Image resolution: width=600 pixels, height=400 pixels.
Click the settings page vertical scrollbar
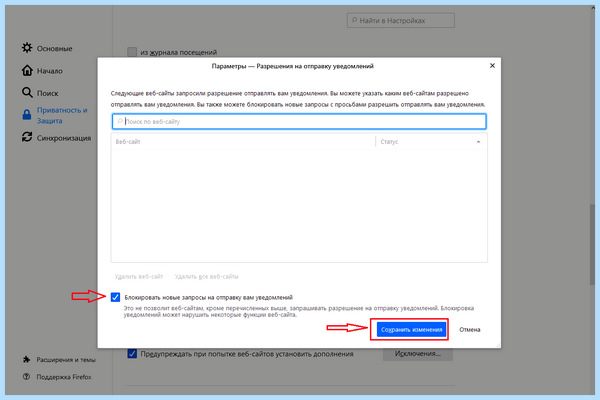tap(592, 245)
